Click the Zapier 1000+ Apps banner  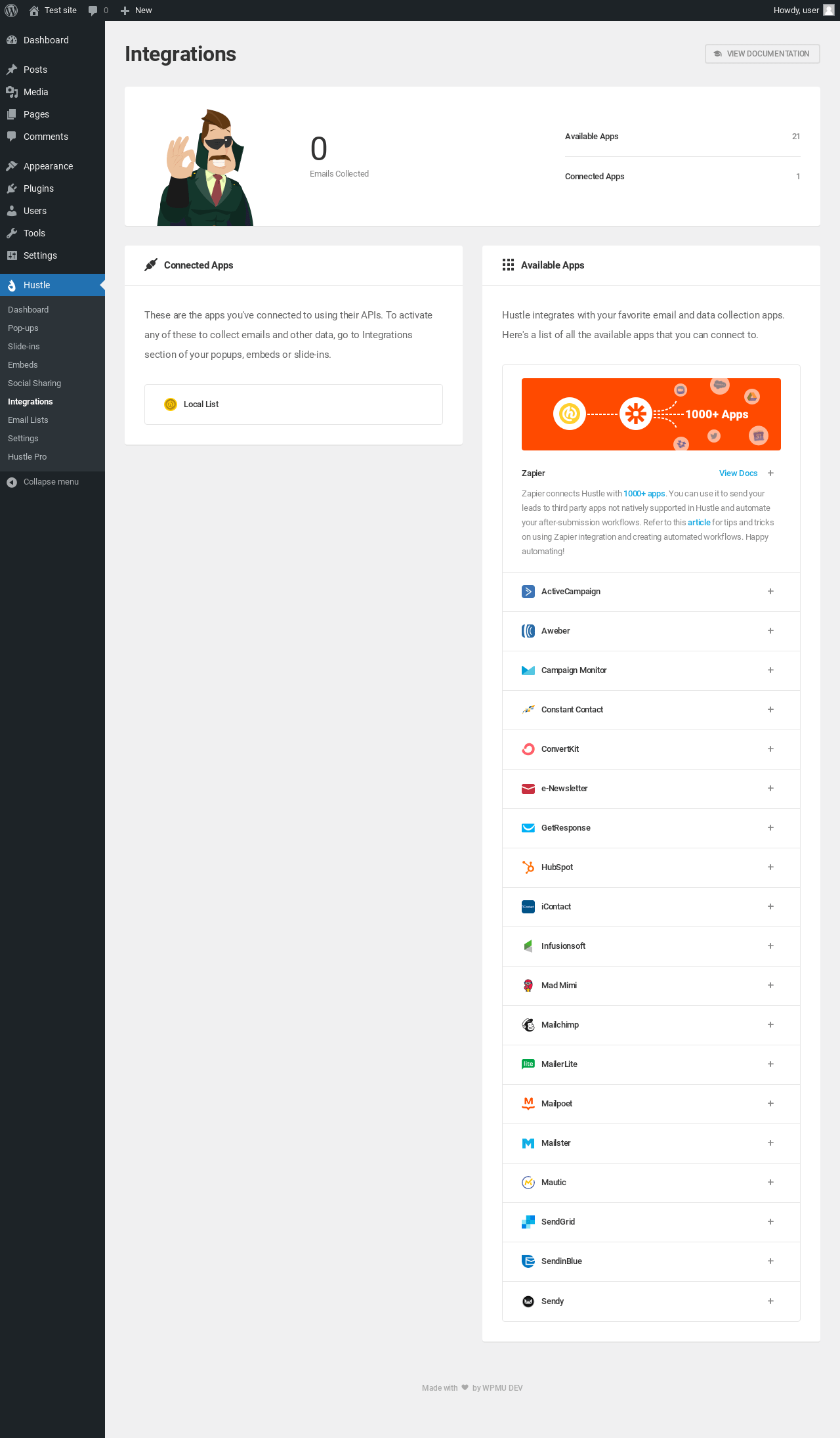tap(651, 414)
